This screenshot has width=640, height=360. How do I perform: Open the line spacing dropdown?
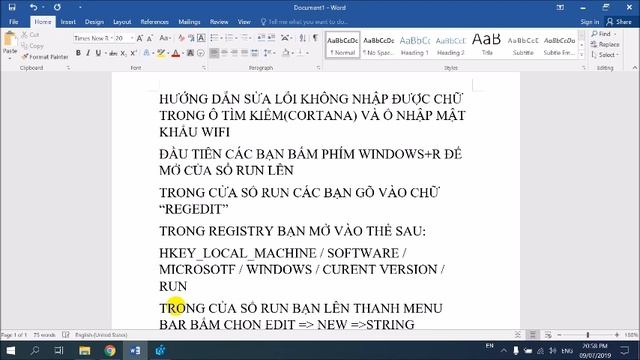click(x=274, y=53)
